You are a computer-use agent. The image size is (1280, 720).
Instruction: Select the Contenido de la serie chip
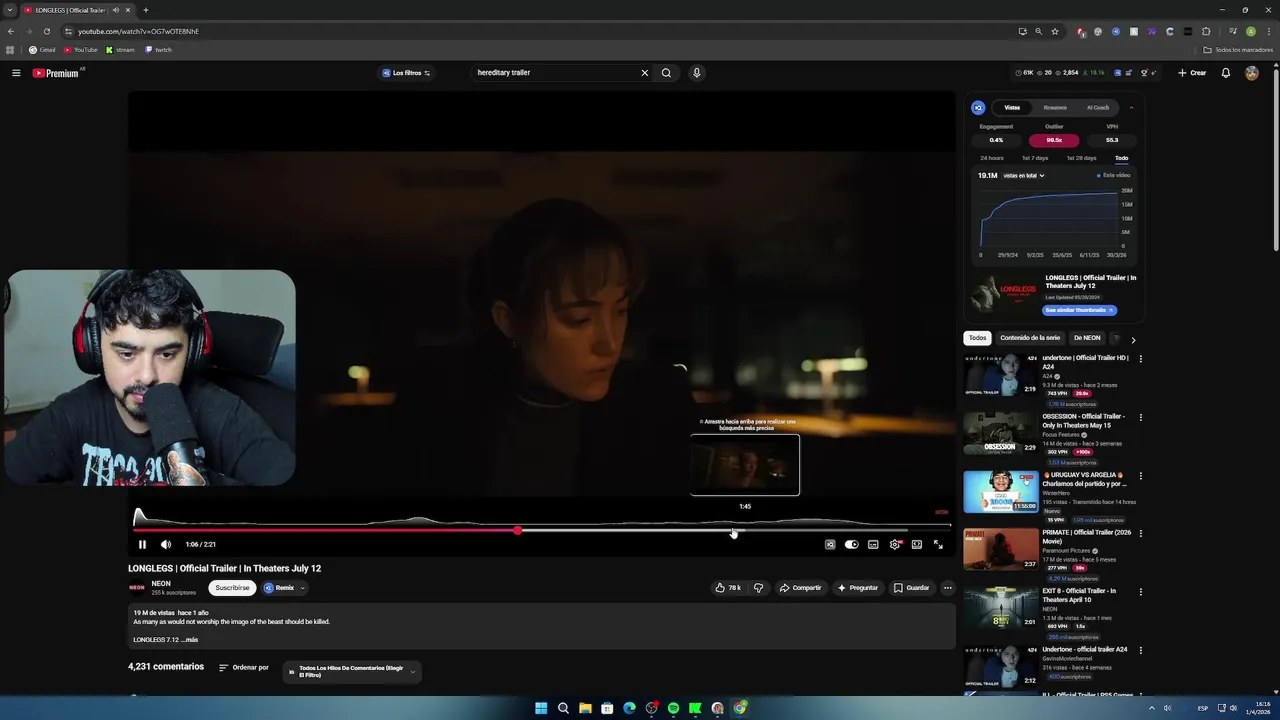[x=1030, y=338]
